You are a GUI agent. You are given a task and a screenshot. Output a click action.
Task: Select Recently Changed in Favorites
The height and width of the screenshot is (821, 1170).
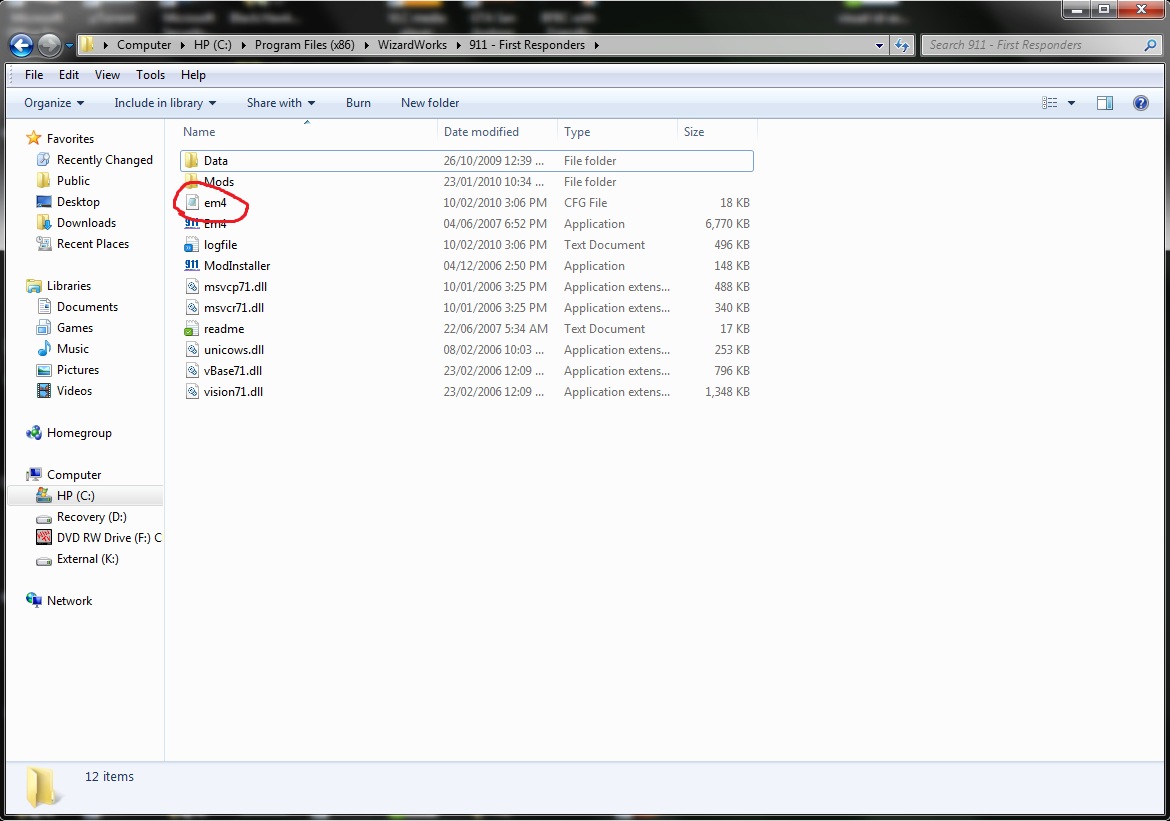tap(104, 160)
